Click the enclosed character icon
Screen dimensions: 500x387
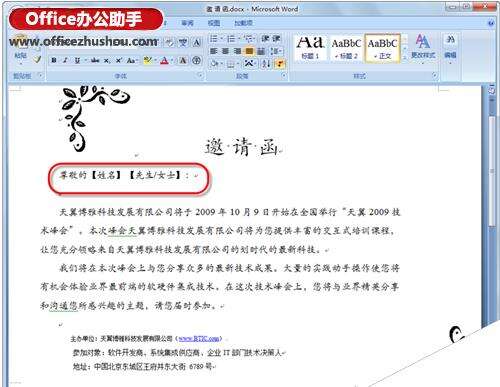pyautogui.click(x=197, y=60)
